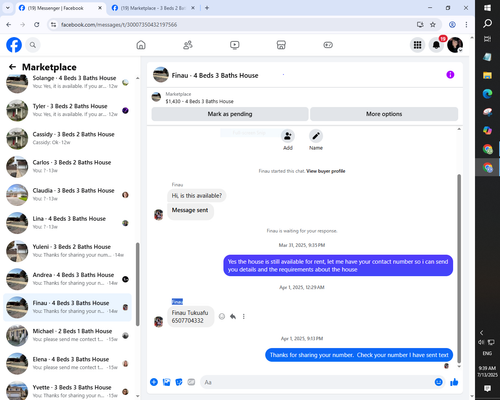
Task: Open Lina - 4 Beds 3 Baths House chat
Action: (x=67, y=223)
